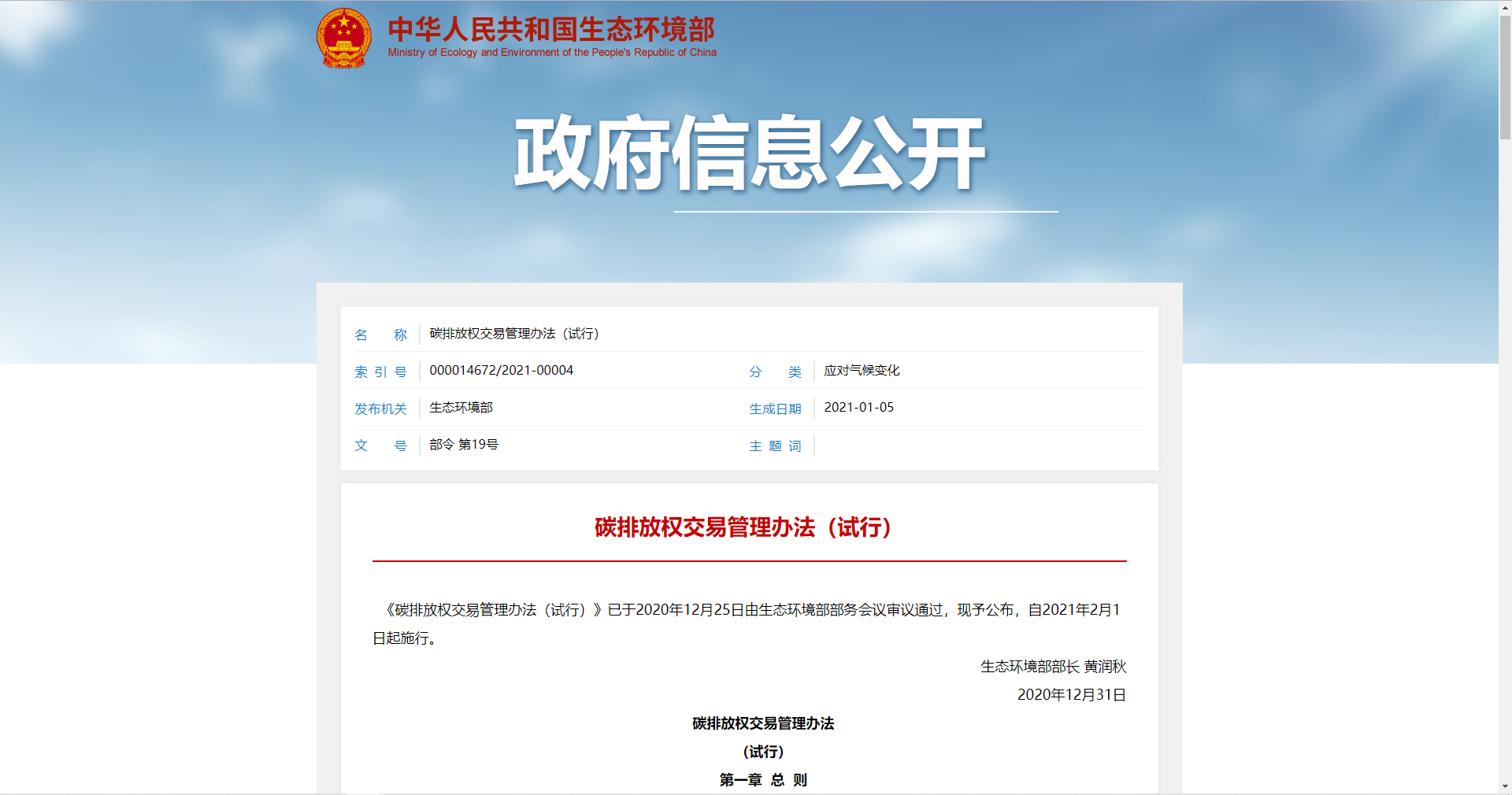This screenshot has height=795, width=1512.
Task: Click the 主题词 keyword label
Action: [775, 446]
